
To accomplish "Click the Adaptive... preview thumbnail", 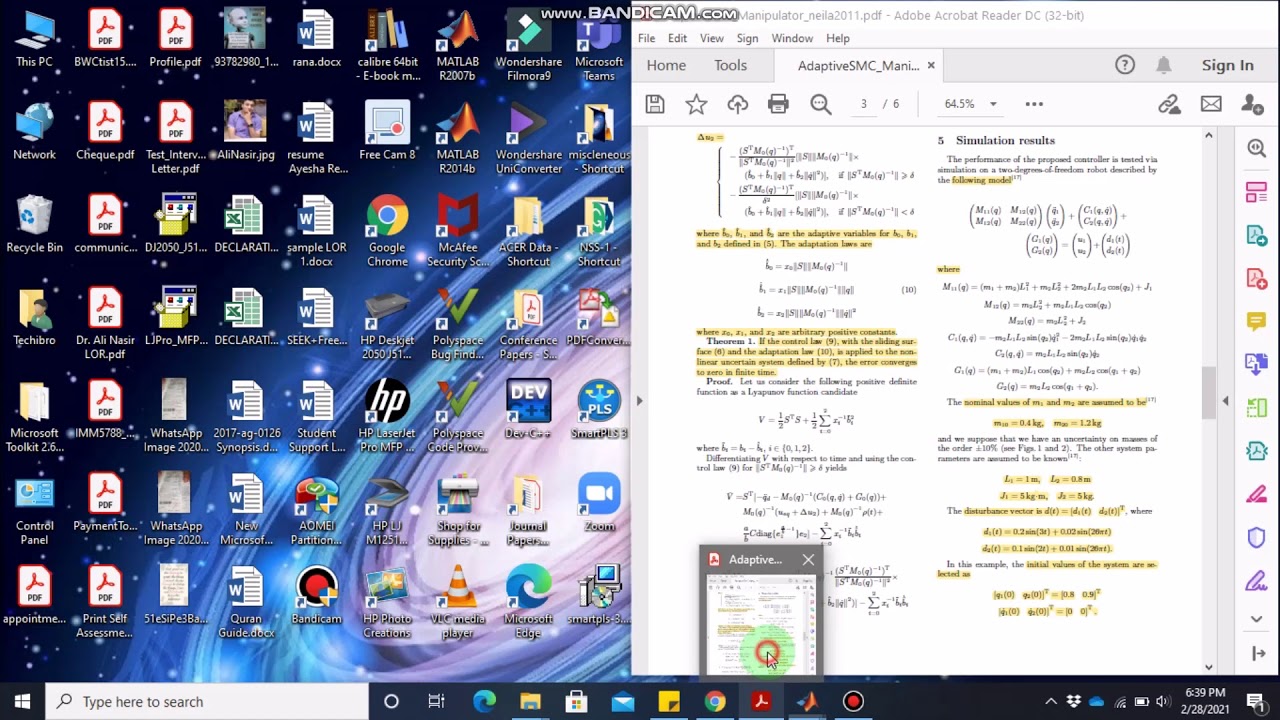I will click(x=761, y=624).
